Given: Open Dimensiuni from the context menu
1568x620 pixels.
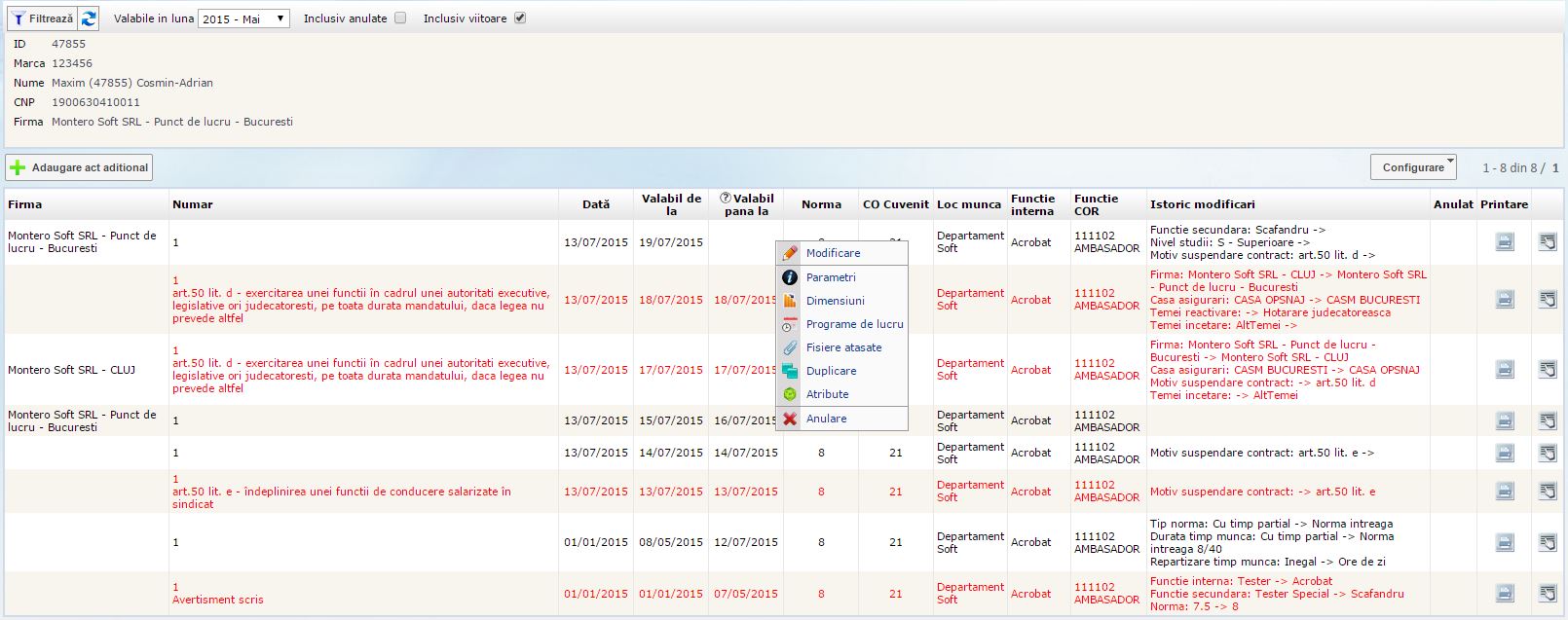Looking at the screenshot, I should click(835, 301).
